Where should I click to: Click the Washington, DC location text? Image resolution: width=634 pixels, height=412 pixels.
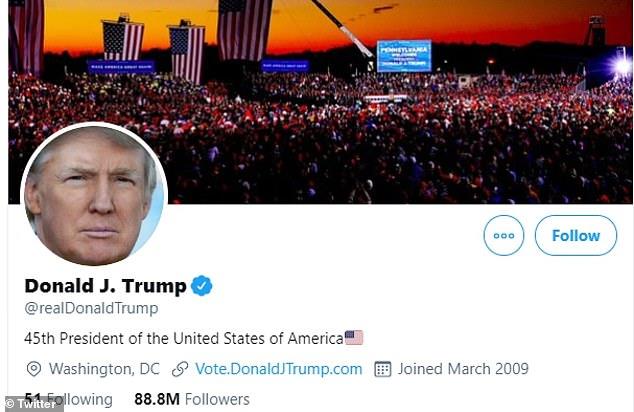click(x=104, y=369)
